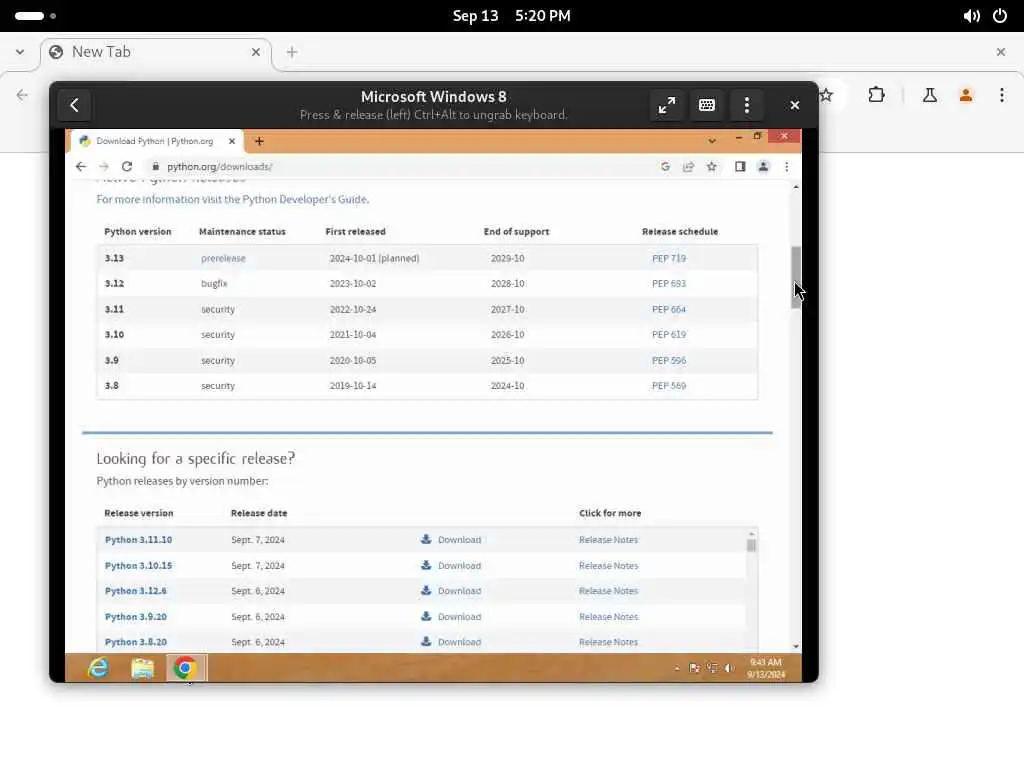Viewport: 1024px width, 778px height.
Task: Open the three-dot menu in viewer header
Action: 746,105
